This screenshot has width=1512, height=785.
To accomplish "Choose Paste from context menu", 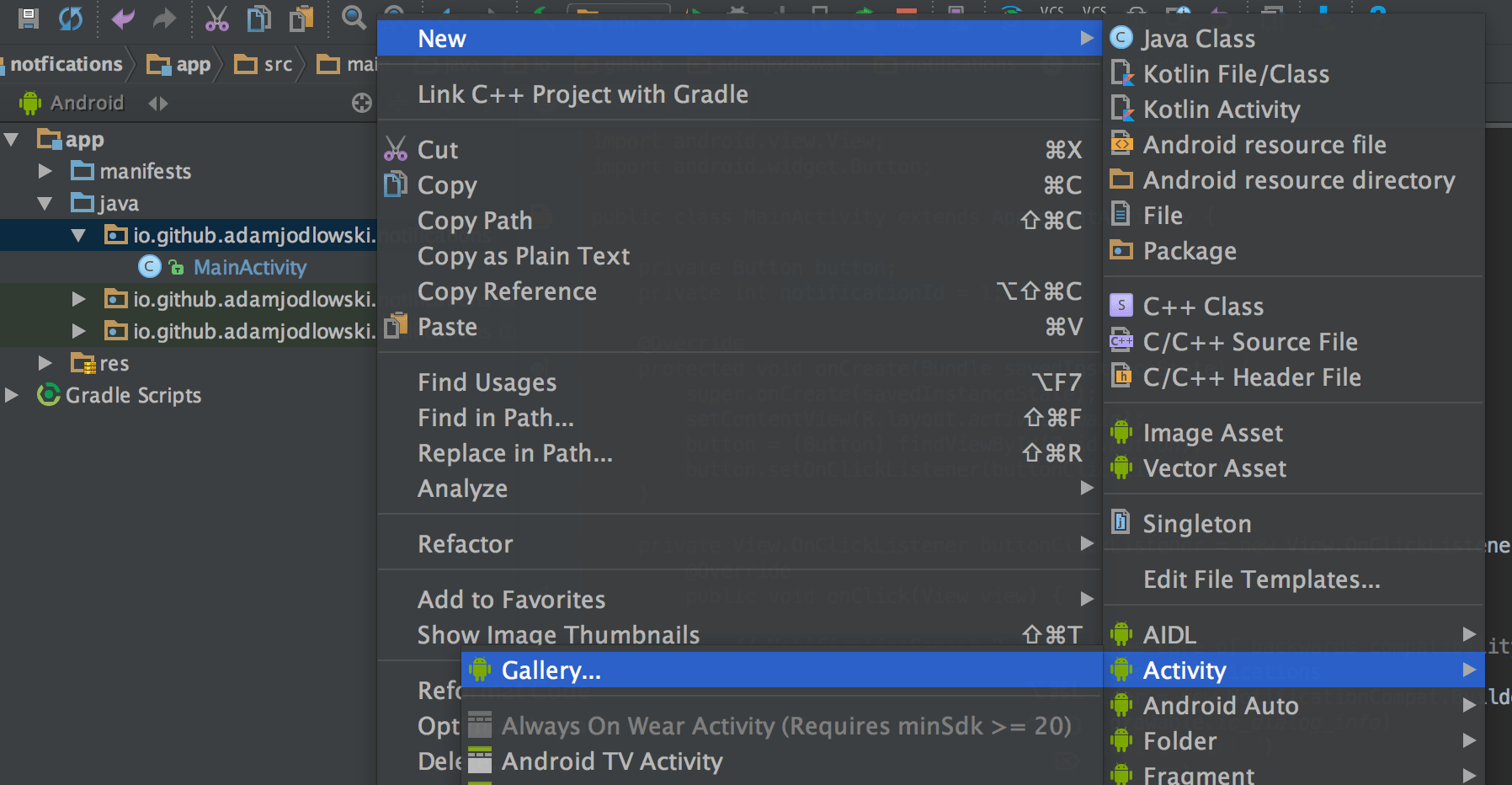I will point(739,327).
